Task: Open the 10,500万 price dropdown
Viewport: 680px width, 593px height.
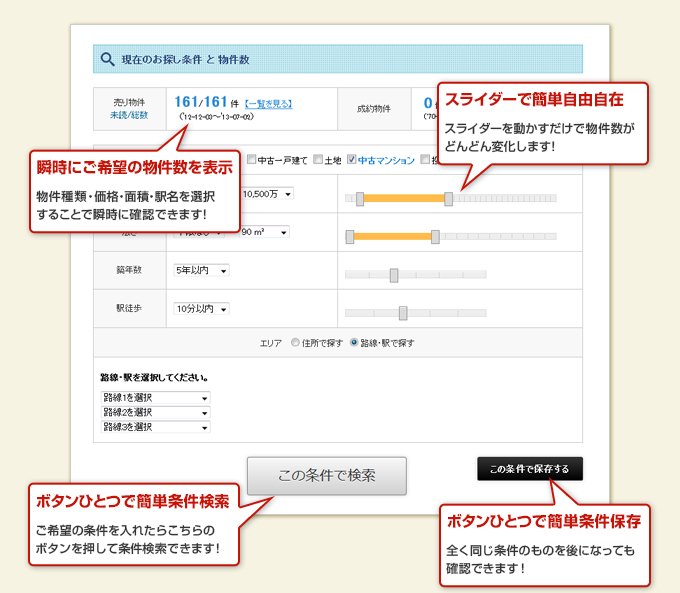Action: coord(267,194)
